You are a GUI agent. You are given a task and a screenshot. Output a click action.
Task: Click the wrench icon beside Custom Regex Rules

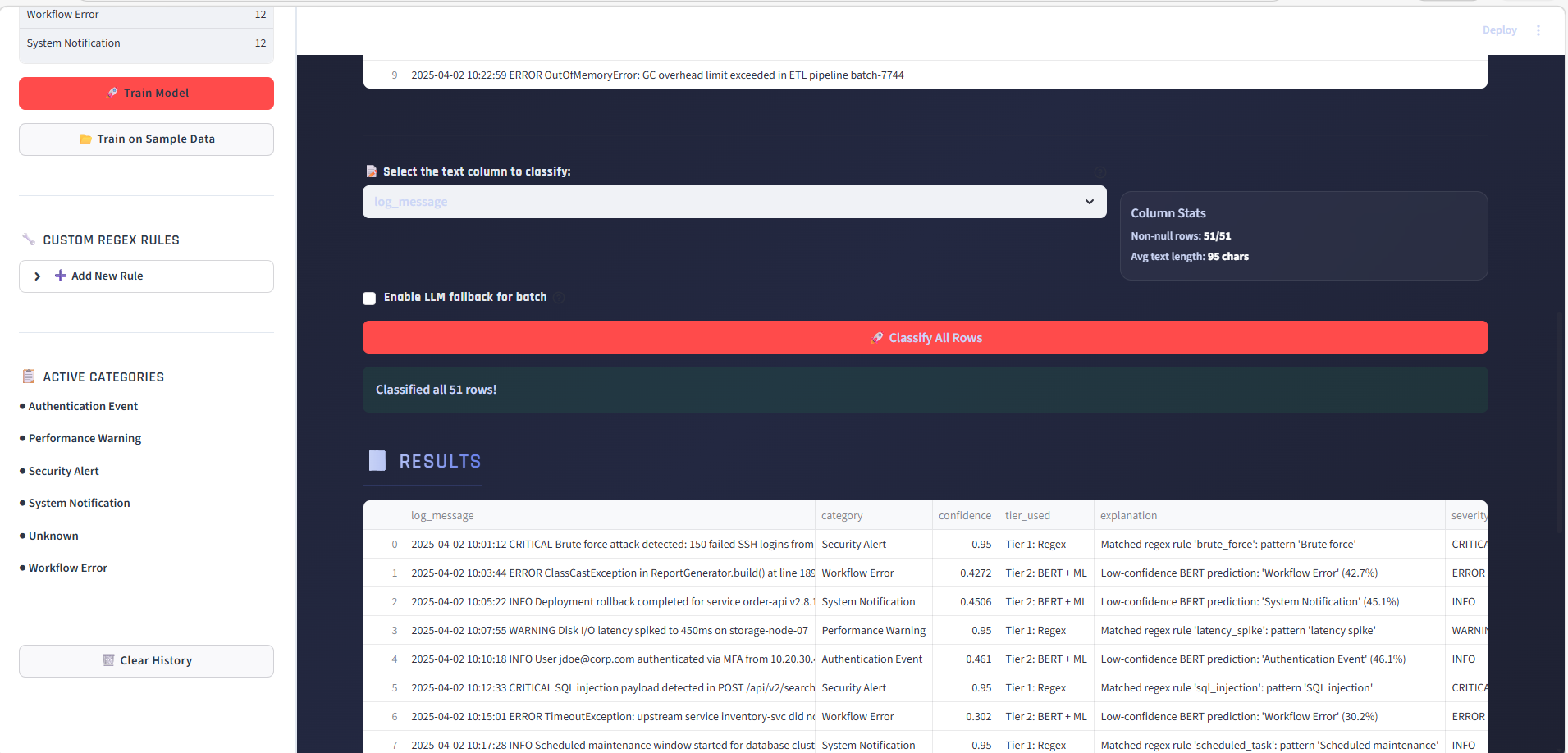click(30, 239)
